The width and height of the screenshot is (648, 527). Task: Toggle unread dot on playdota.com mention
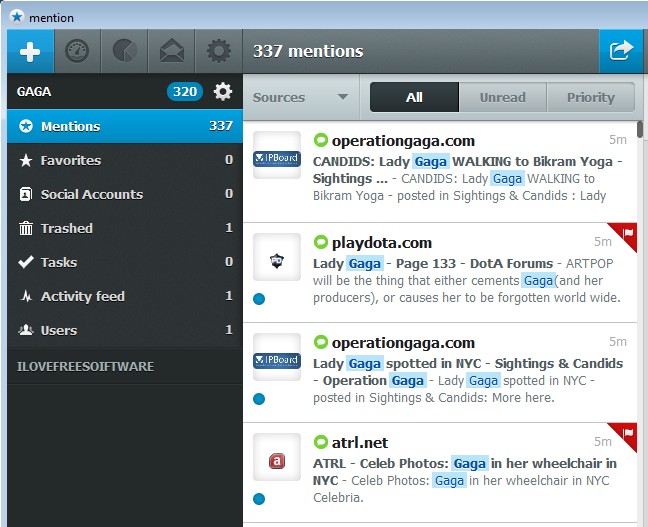259,299
